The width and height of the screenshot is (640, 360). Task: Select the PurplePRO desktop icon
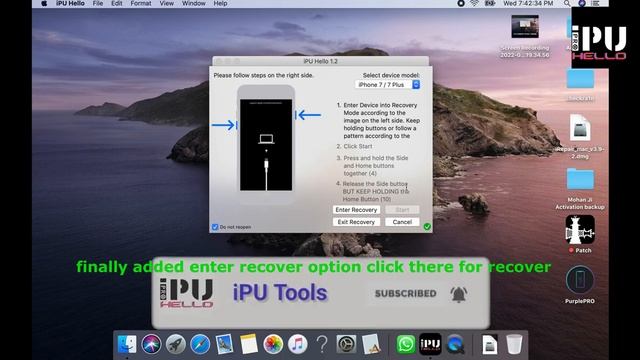[x=580, y=280]
